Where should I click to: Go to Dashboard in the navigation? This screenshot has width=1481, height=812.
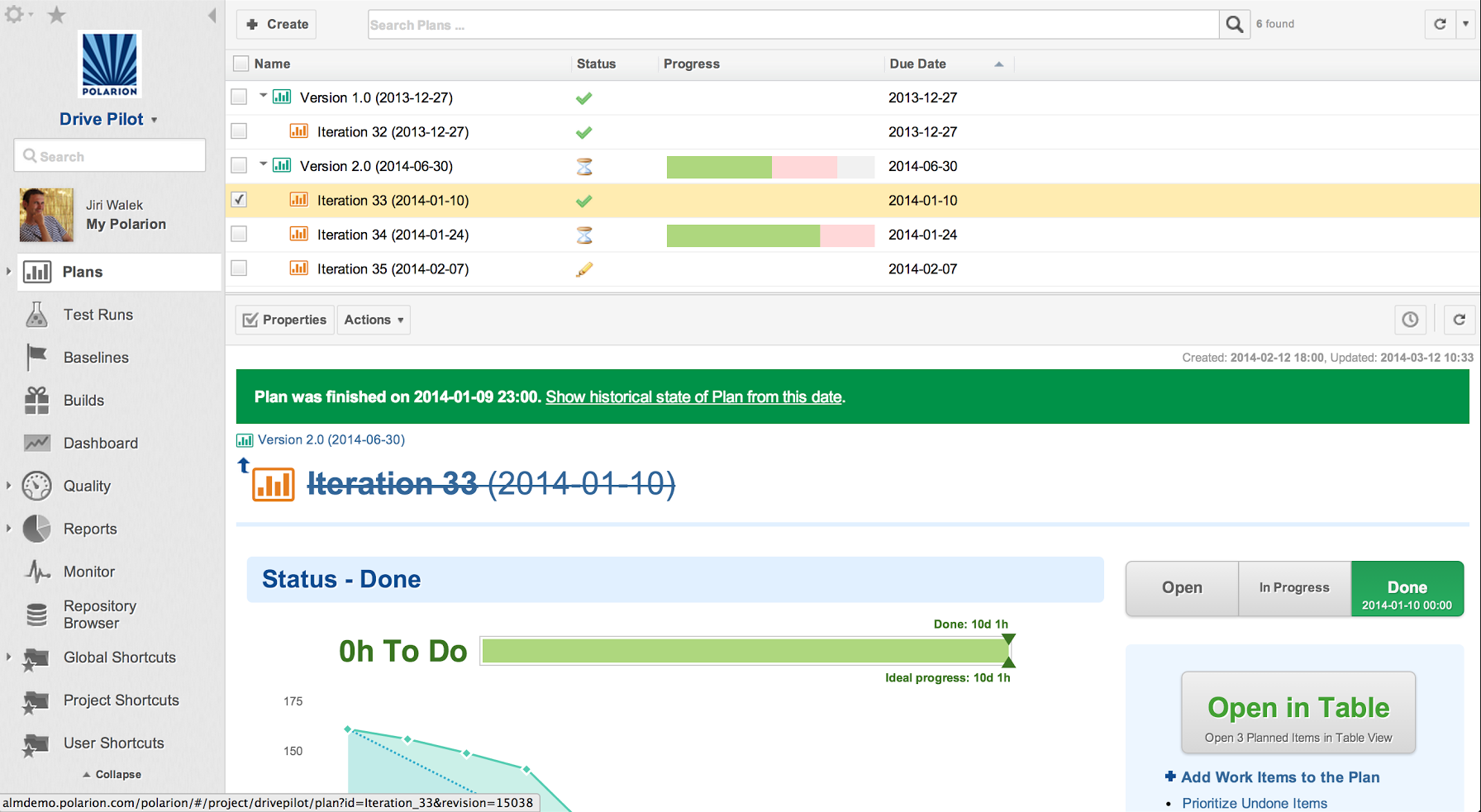click(100, 444)
